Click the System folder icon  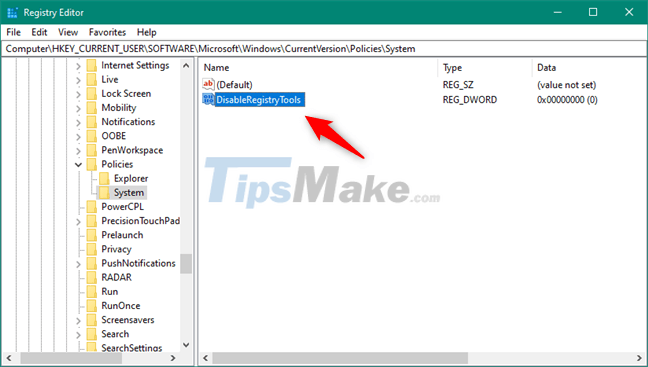pyautogui.click(x=104, y=192)
